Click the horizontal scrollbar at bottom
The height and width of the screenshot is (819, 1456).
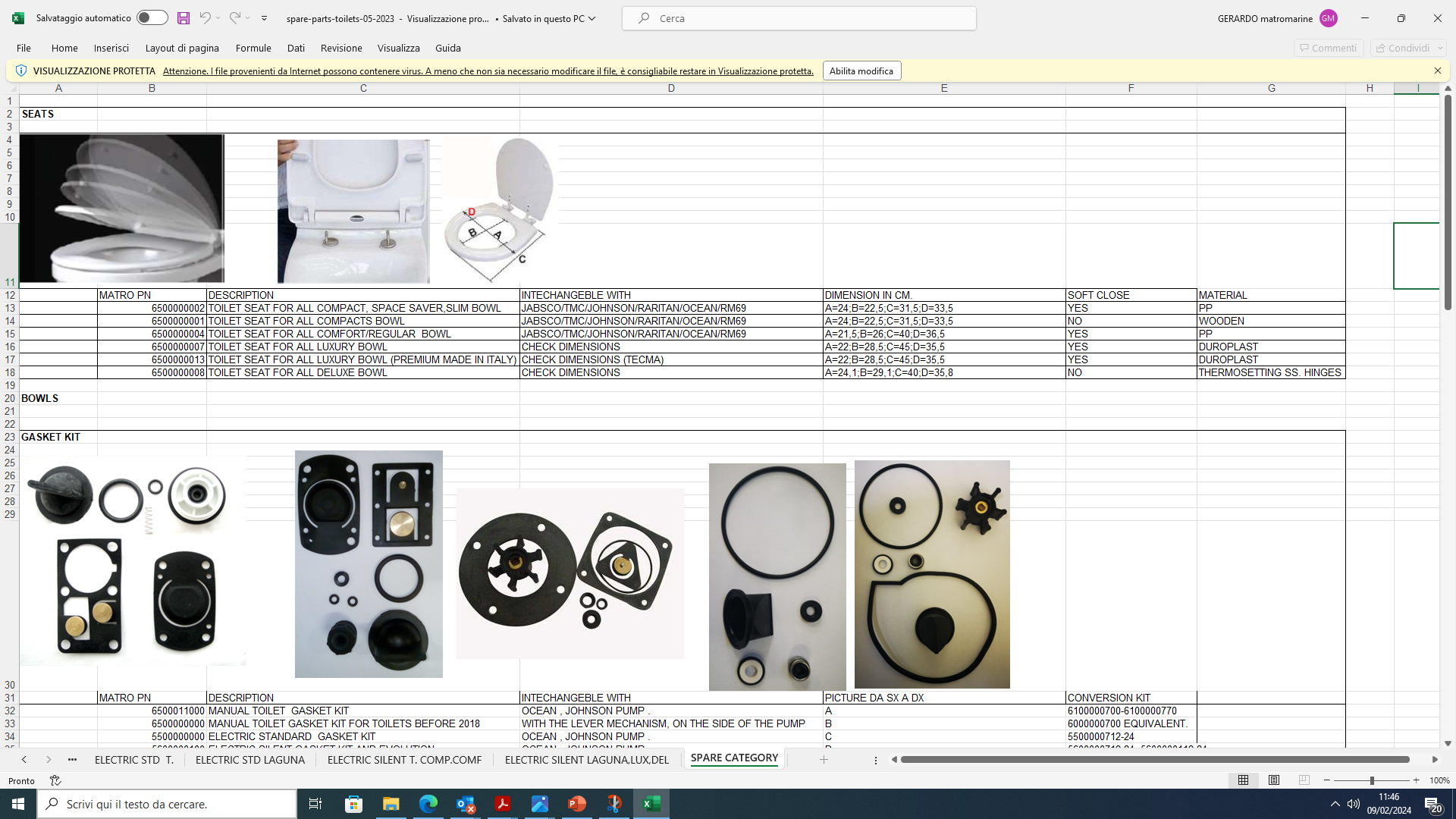click(1155, 759)
